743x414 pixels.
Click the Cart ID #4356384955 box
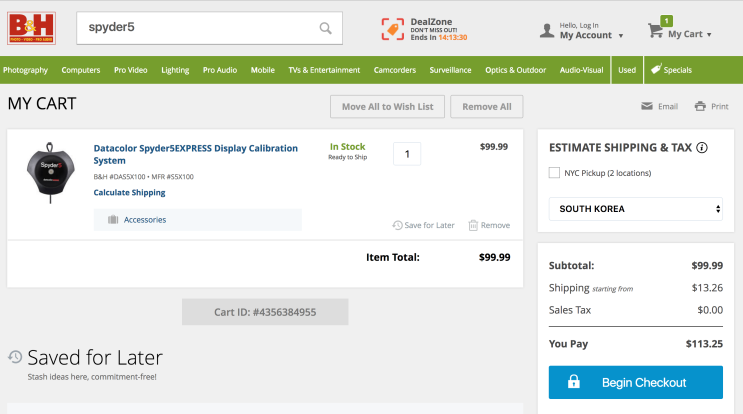point(265,312)
